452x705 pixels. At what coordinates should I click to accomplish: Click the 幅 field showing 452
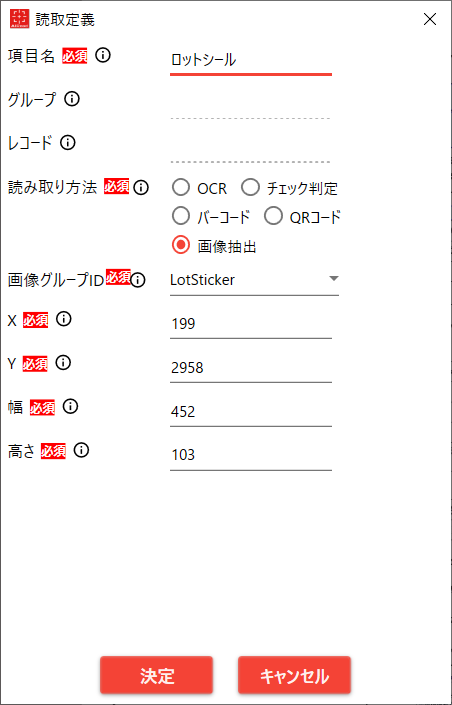click(x=251, y=412)
